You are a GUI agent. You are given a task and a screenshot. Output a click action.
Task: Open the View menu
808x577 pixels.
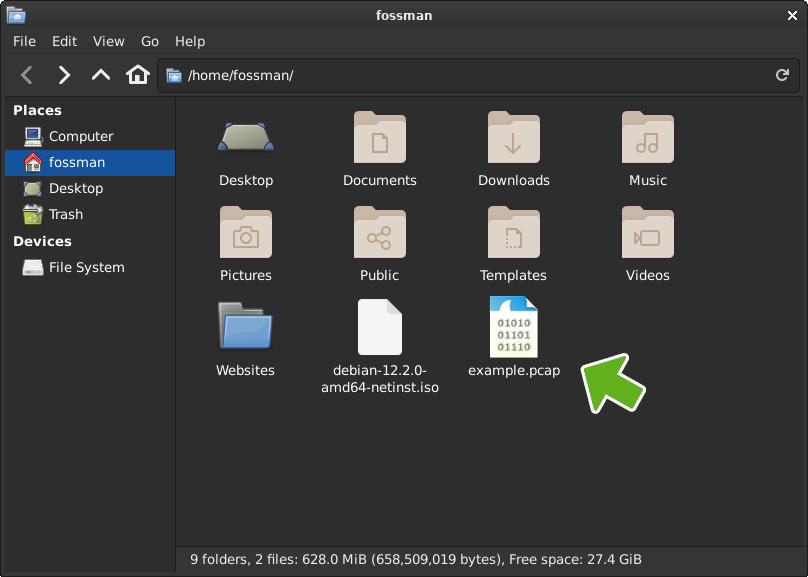(x=108, y=41)
